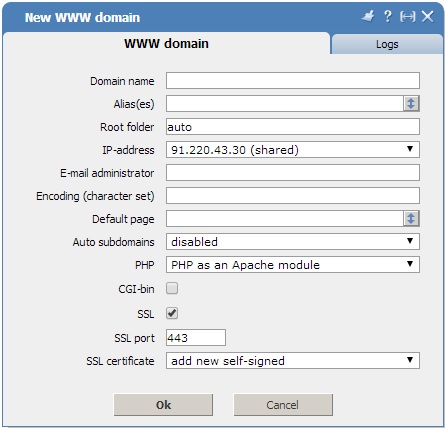Switch to the Logs tab
Screen dimensions: 445x428
pos(387,44)
